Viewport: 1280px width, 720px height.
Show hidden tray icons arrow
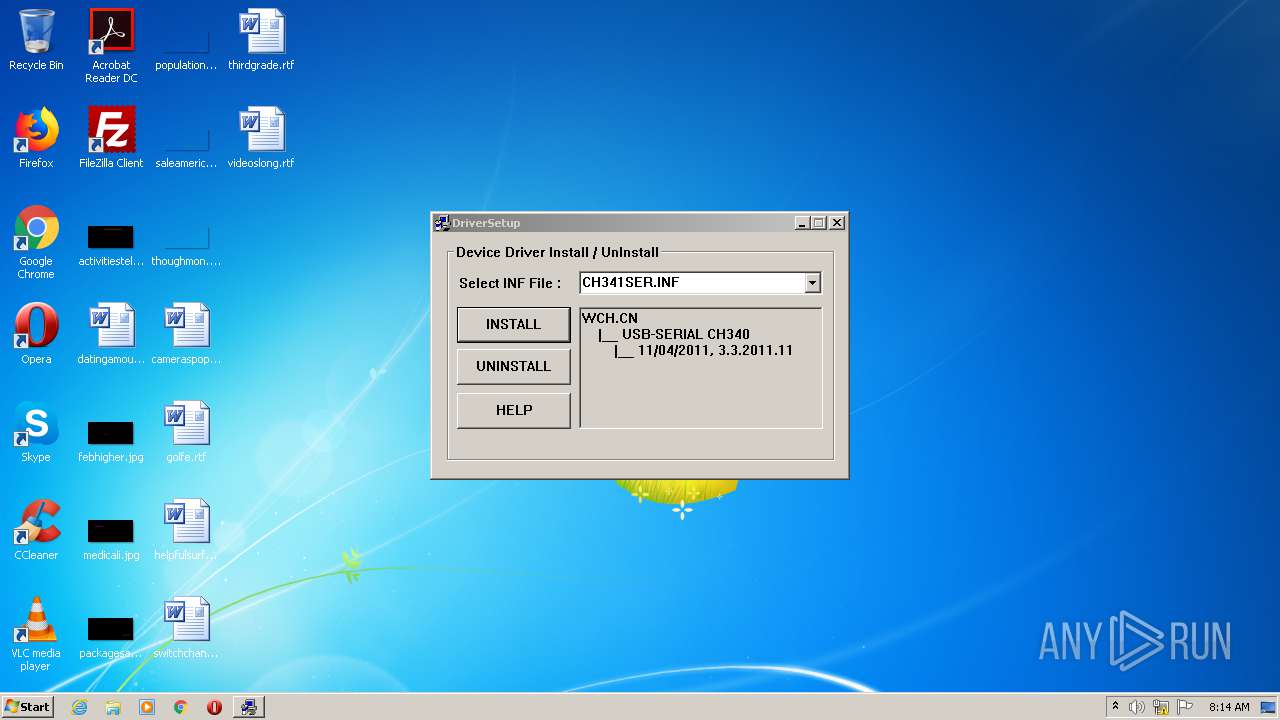1115,707
